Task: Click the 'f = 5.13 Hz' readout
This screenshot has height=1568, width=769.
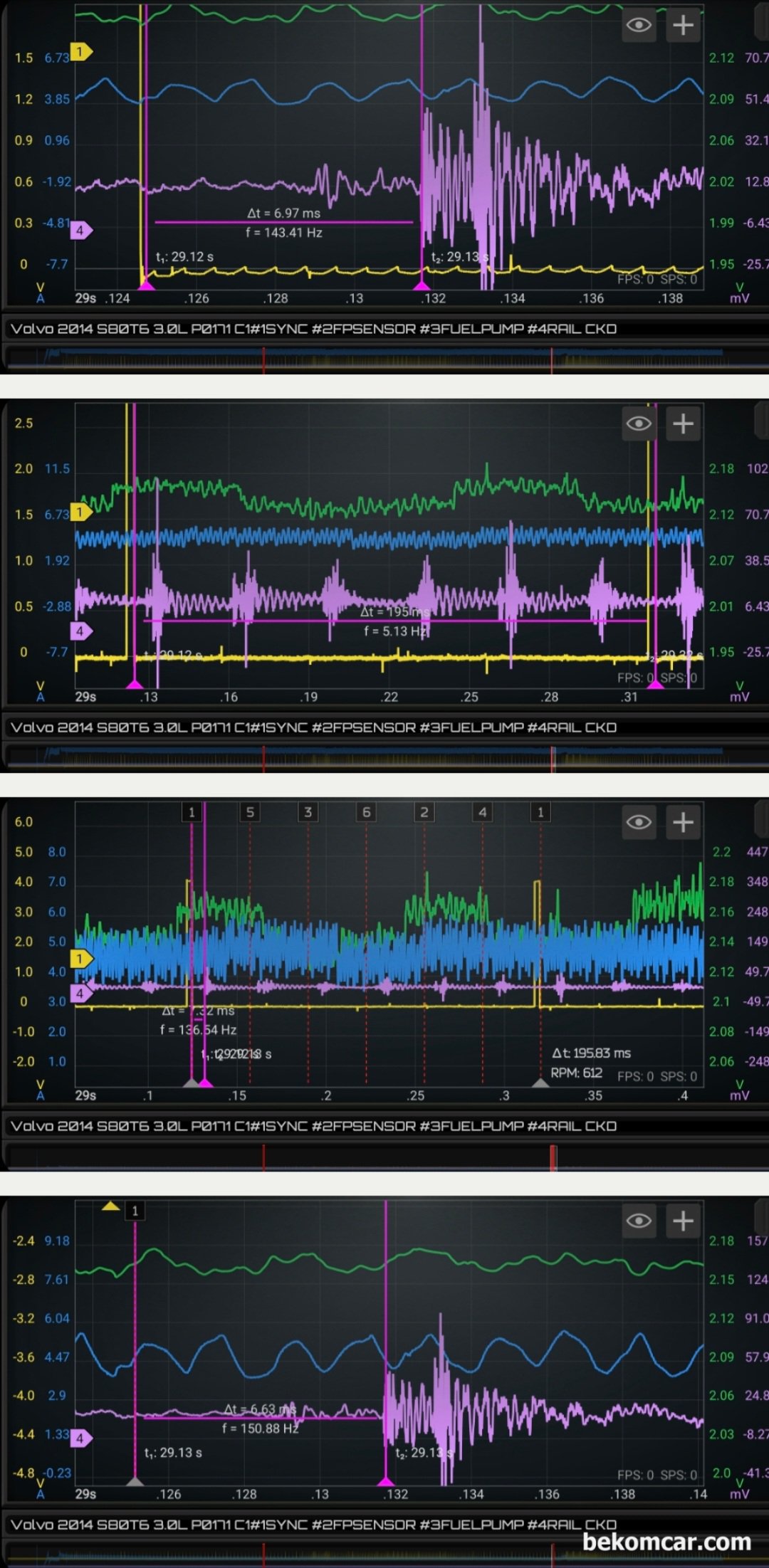Action: click(x=395, y=631)
